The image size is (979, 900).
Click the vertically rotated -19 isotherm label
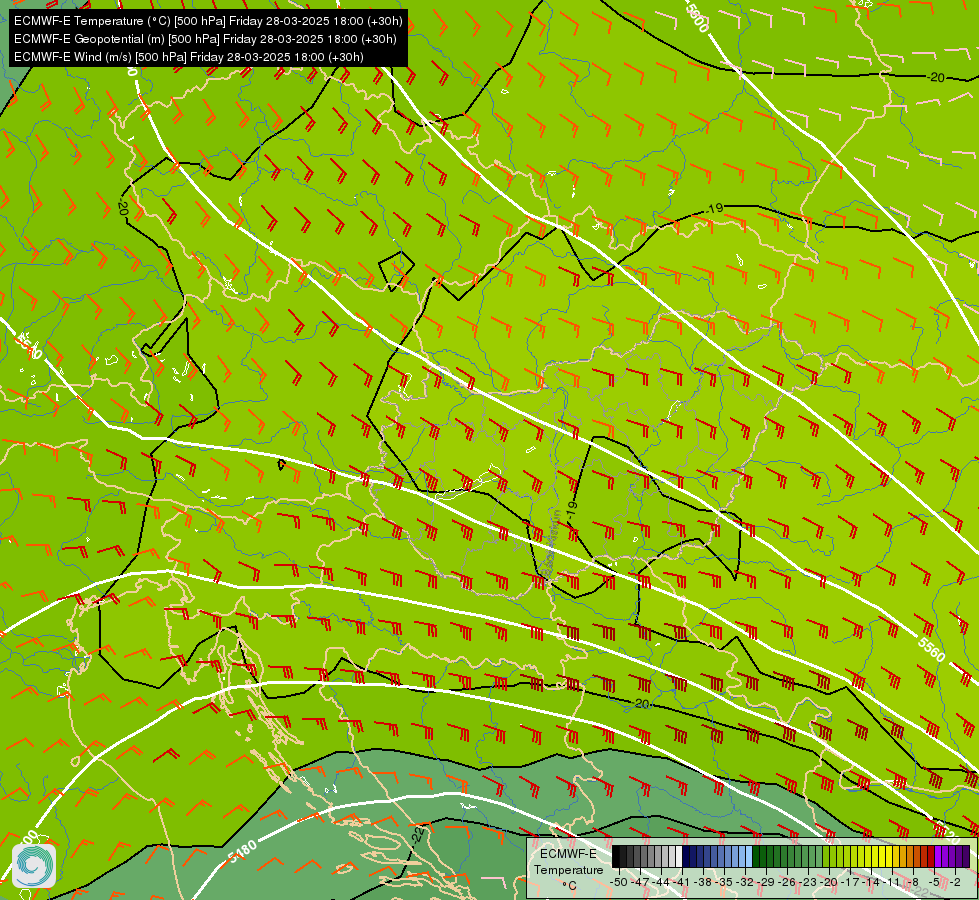(x=572, y=510)
